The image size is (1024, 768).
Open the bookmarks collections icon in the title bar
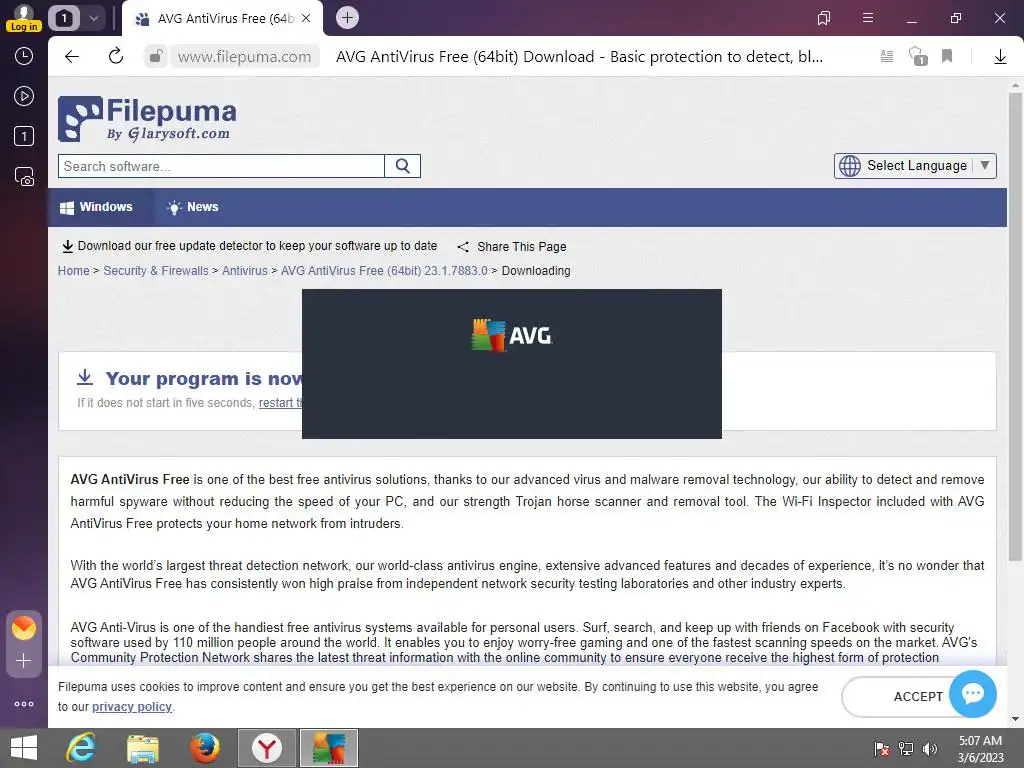pyautogui.click(x=824, y=18)
